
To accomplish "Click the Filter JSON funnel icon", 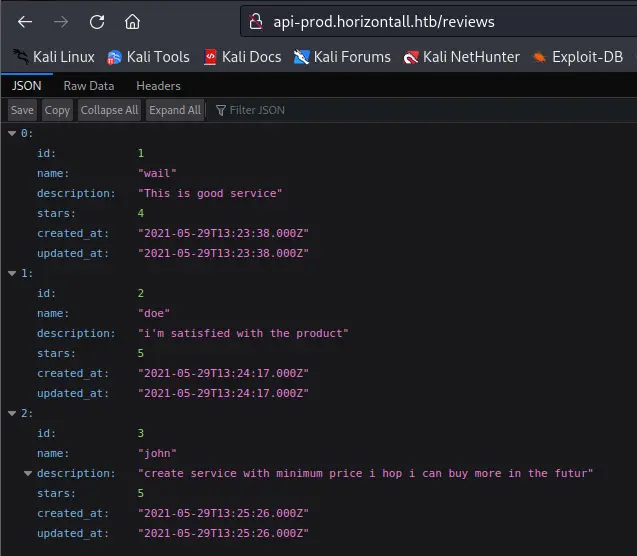I will point(221,110).
